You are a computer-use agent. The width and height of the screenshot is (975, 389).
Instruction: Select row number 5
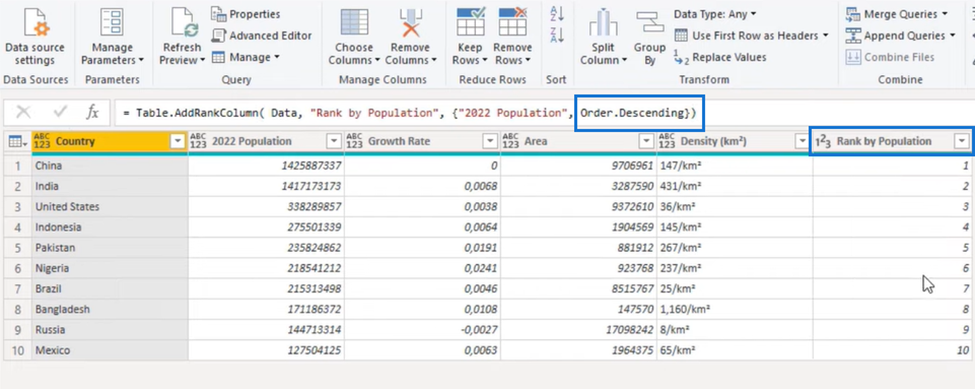click(x=18, y=247)
